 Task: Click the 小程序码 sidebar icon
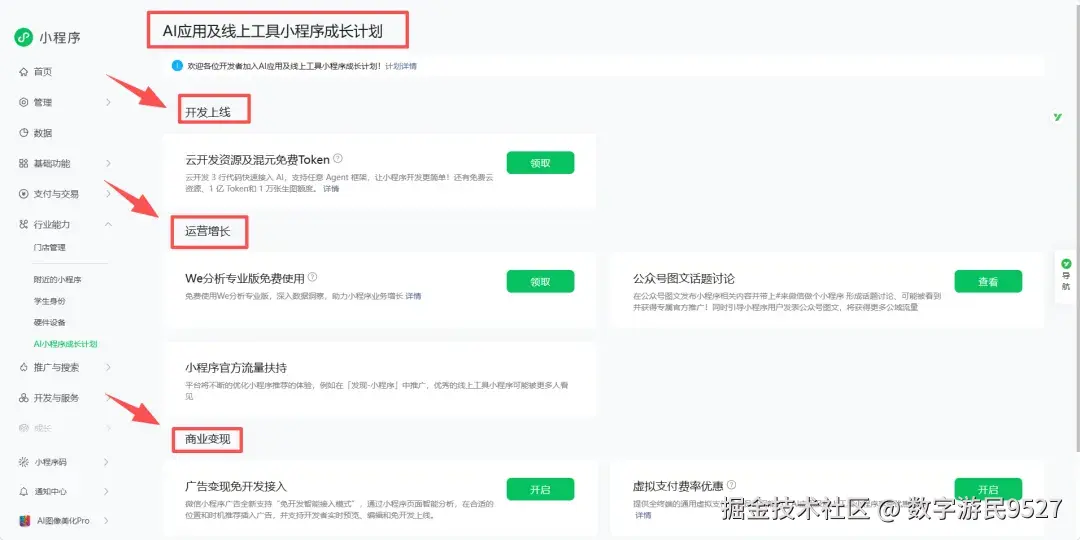tap(23, 461)
